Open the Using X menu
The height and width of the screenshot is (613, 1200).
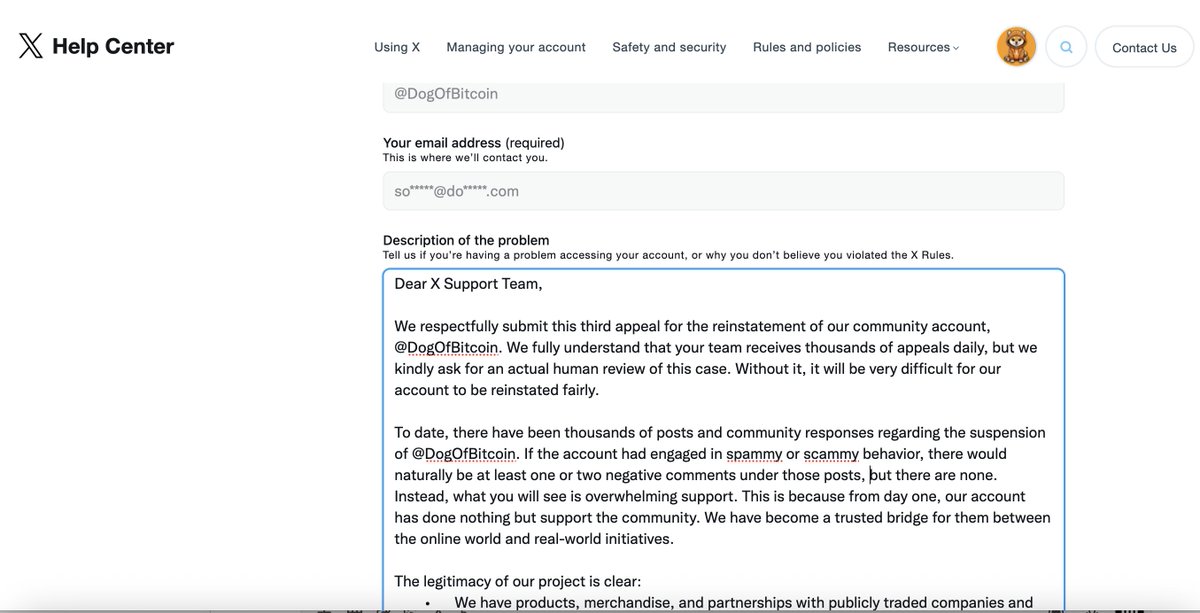pos(397,47)
